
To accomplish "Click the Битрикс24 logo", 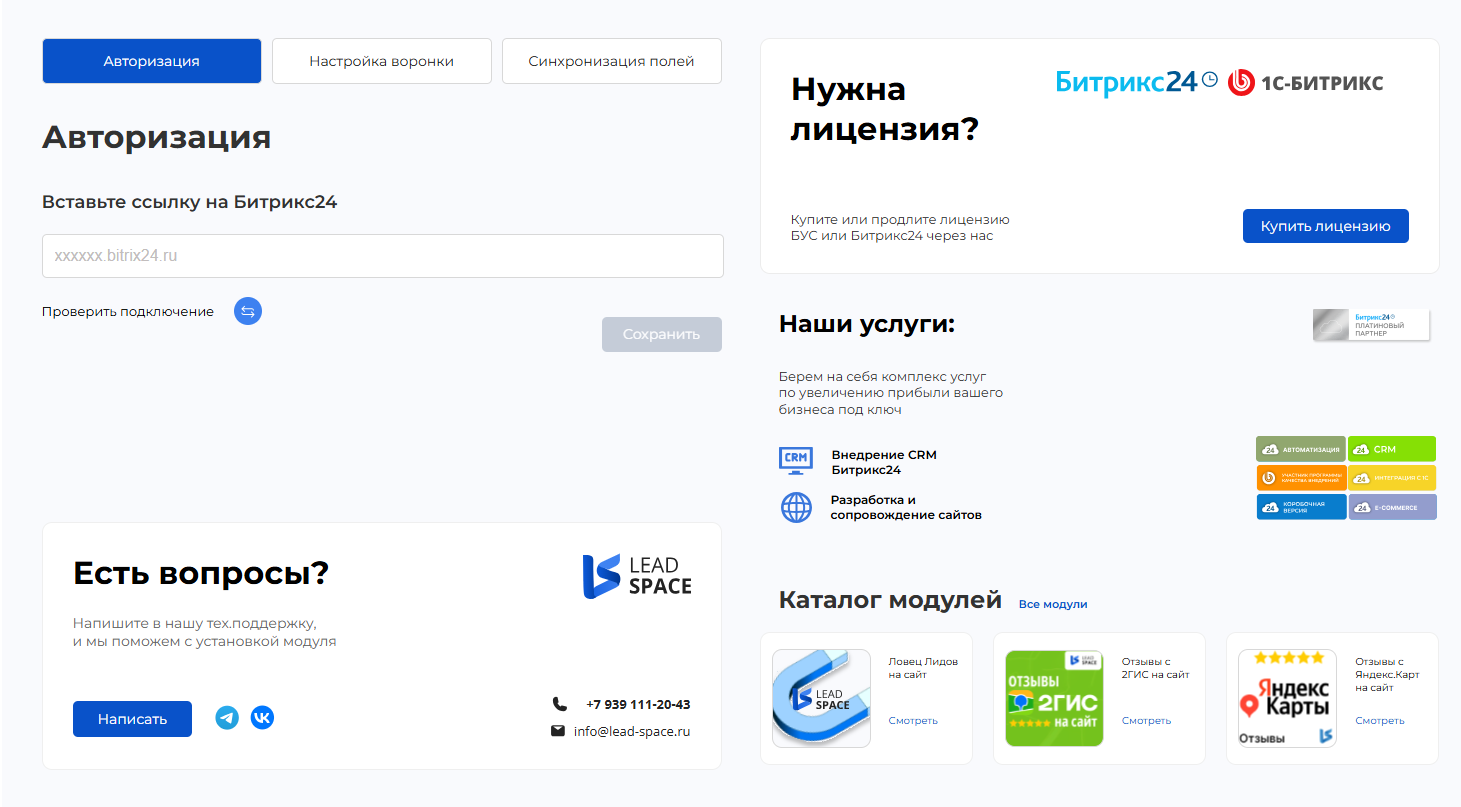I will (x=1136, y=82).
